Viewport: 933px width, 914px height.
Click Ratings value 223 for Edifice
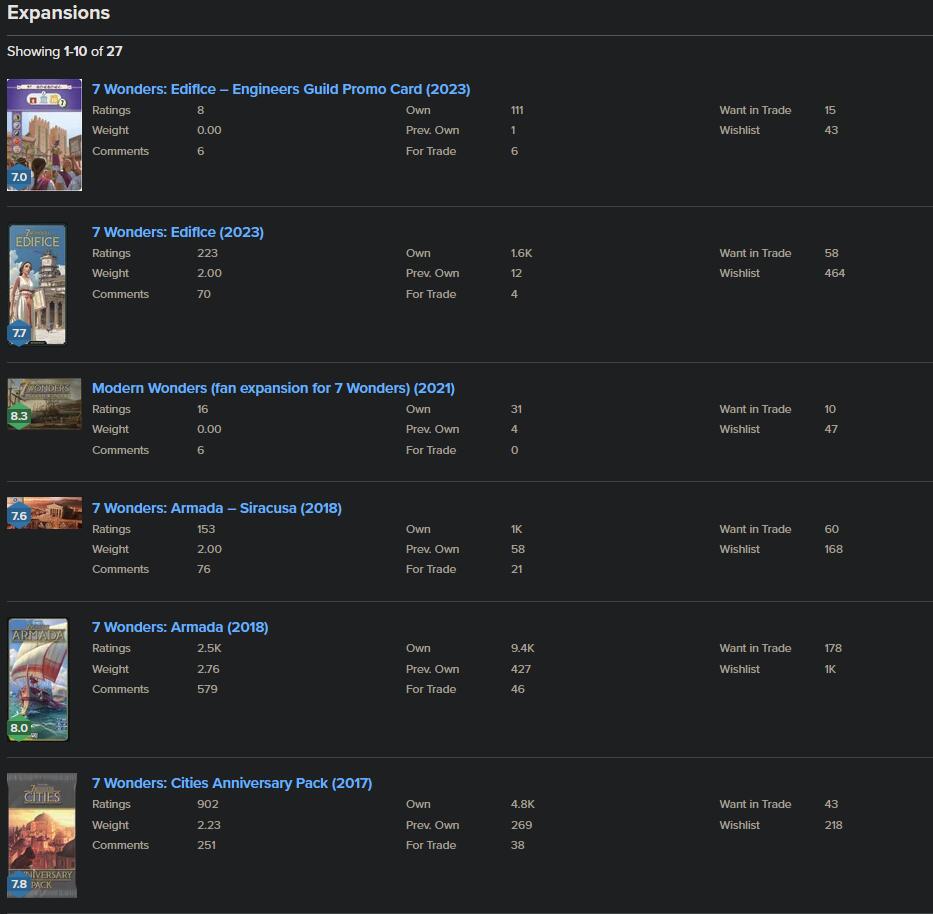[x=207, y=253]
